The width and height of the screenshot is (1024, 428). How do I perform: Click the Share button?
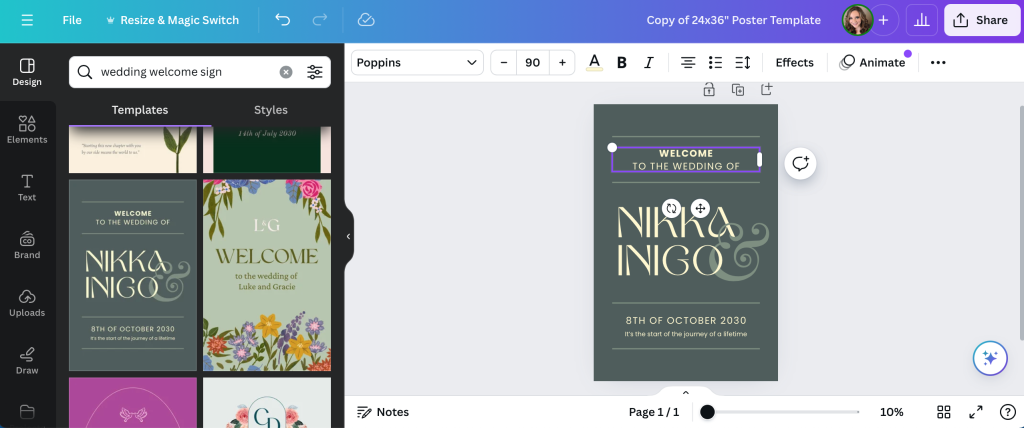coord(980,20)
